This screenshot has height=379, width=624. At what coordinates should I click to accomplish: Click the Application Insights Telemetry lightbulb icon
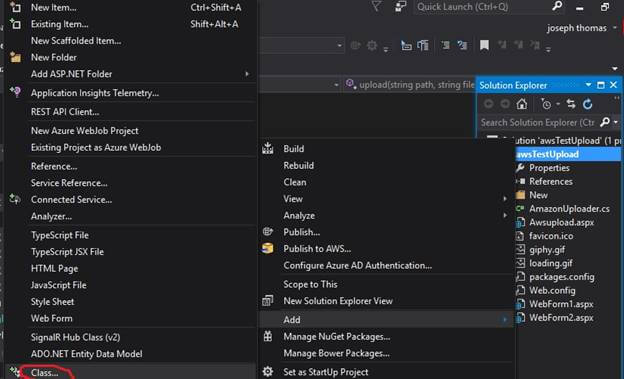pyautogui.click(x=15, y=92)
